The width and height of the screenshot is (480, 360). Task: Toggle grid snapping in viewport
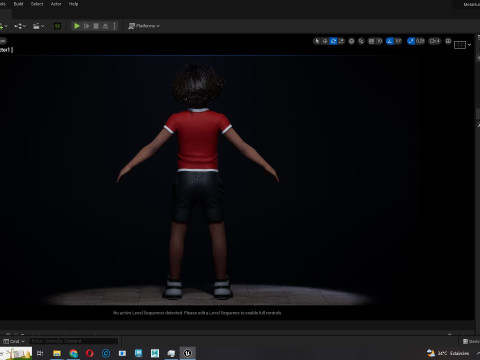coord(371,41)
